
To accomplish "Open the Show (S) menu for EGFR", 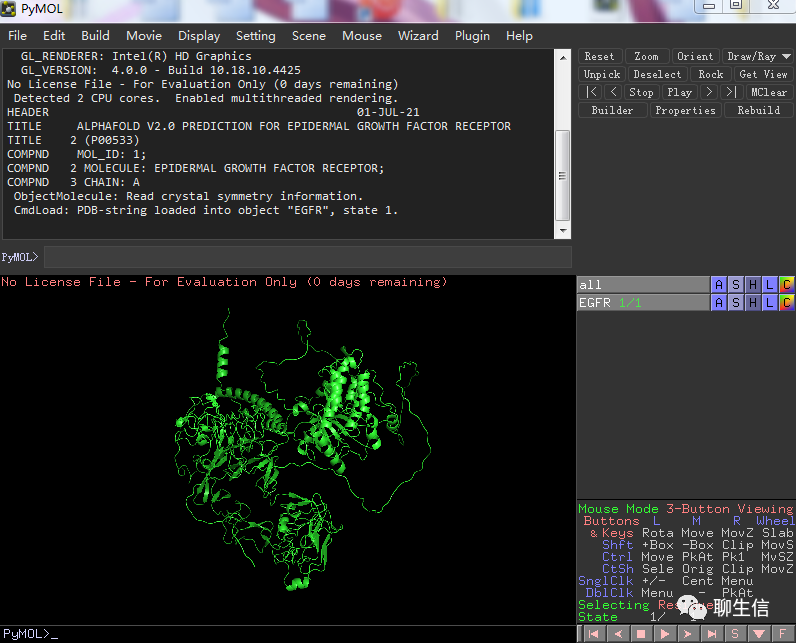I will pos(736,303).
